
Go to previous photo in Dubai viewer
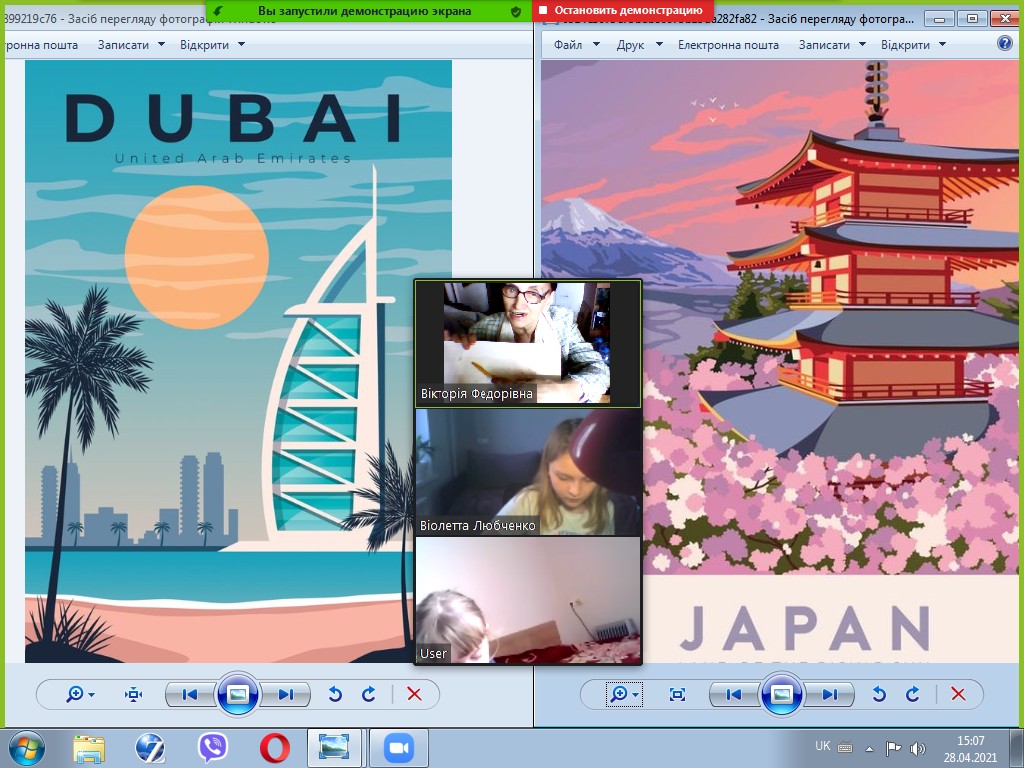tap(190, 694)
